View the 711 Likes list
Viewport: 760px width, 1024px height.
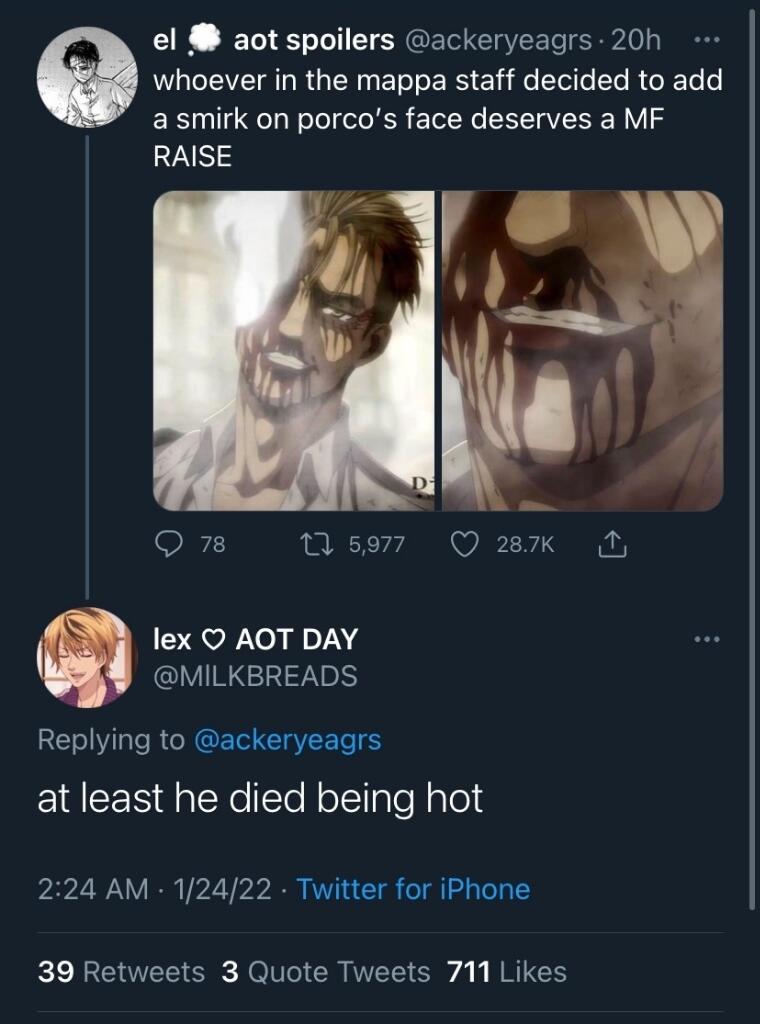(506, 971)
